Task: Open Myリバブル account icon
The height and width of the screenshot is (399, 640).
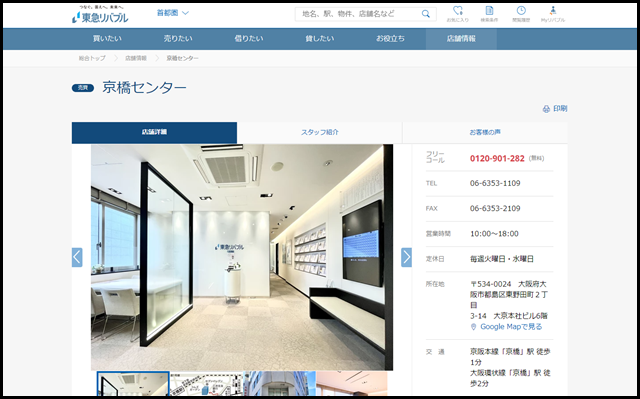Action: [x=553, y=14]
